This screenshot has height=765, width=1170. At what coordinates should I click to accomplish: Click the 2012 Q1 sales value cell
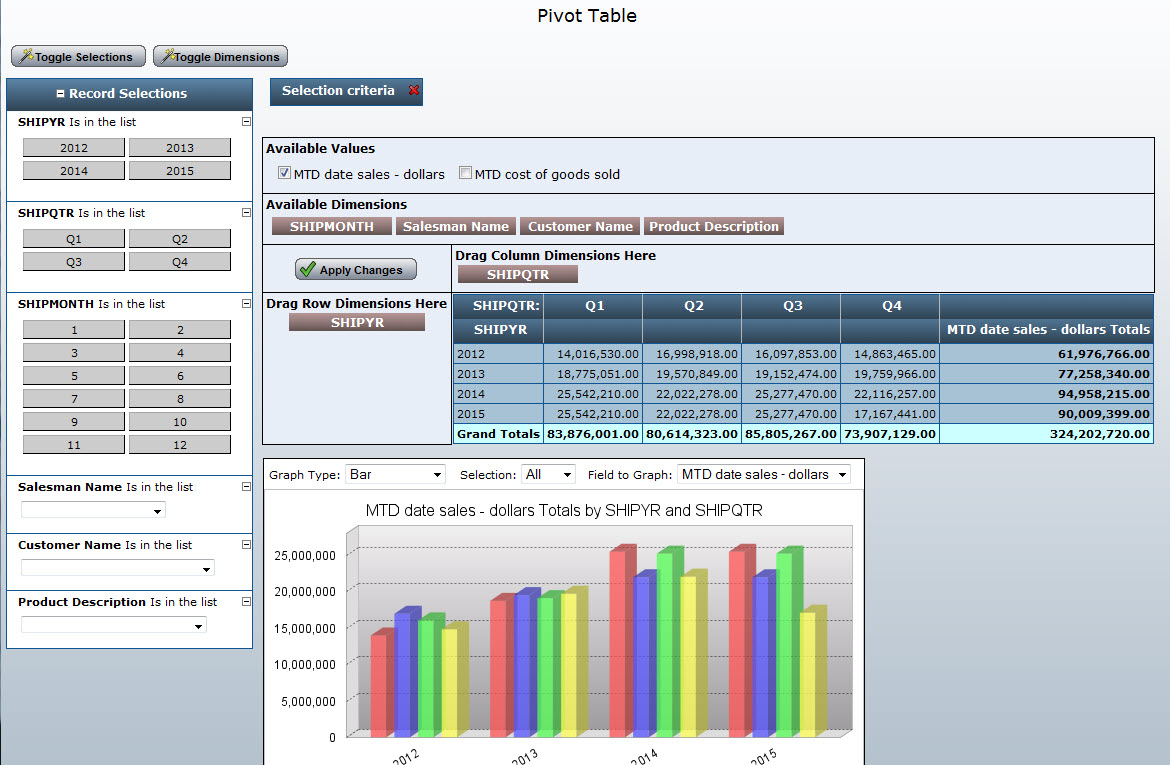pyautogui.click(x=594, y=354)
